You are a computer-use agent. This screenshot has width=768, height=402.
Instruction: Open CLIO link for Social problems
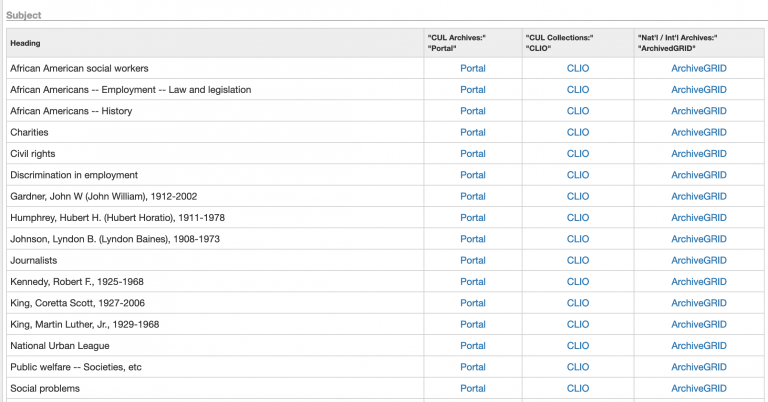578,388
